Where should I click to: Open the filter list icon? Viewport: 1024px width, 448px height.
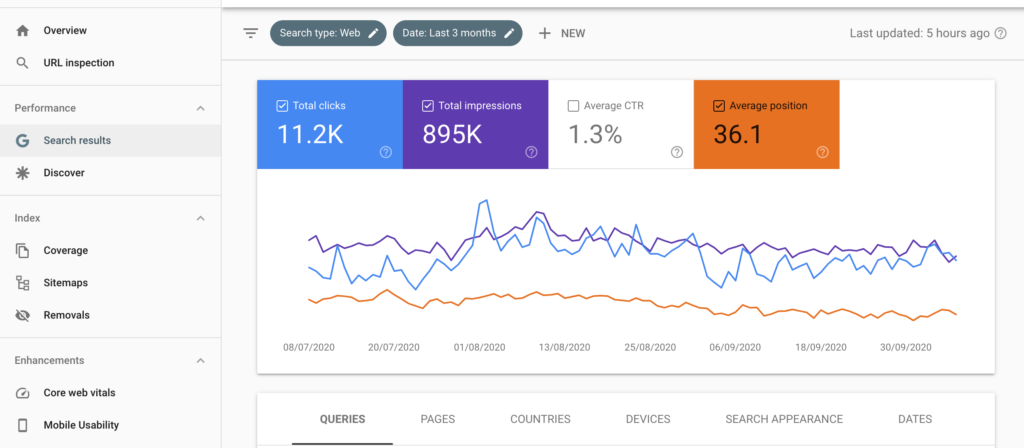[x=251, y=33]
